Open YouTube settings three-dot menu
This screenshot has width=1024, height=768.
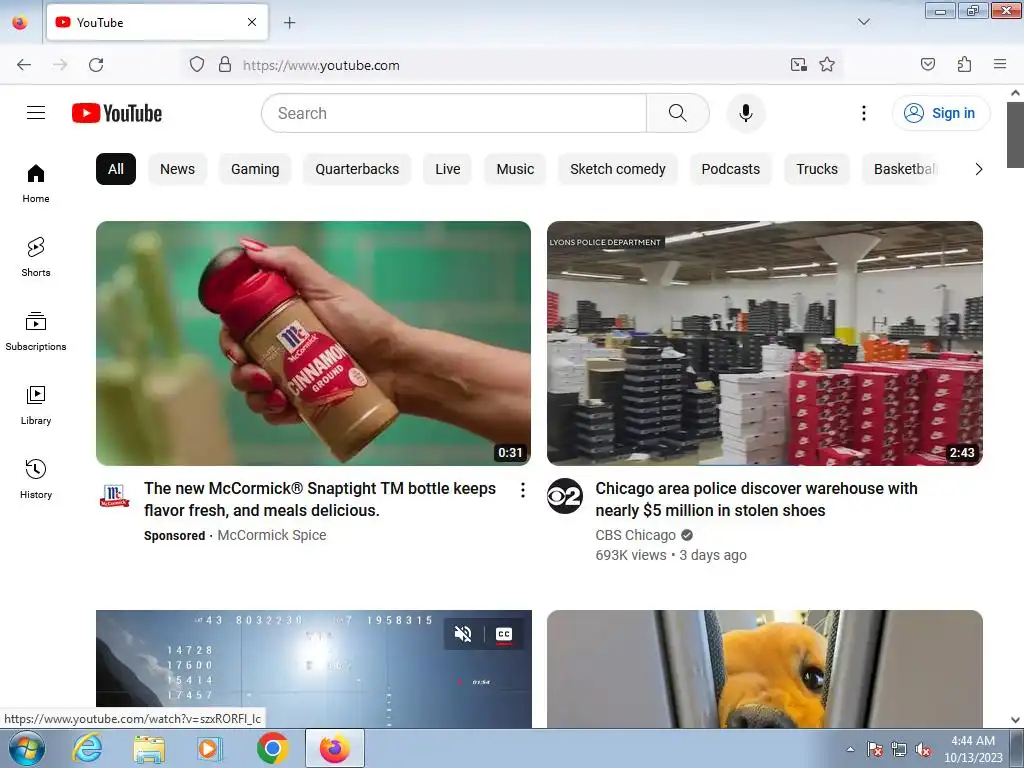[x=863, y=113]
